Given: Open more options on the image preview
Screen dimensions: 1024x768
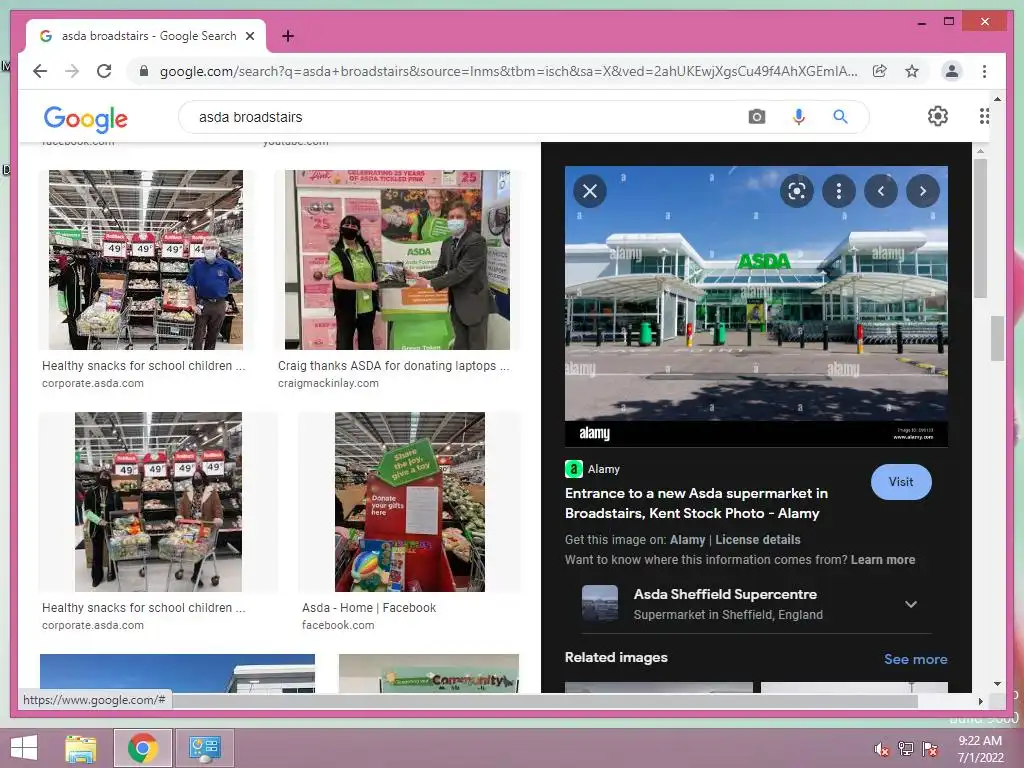Looking at the screenshot, I should click(839, 191).
